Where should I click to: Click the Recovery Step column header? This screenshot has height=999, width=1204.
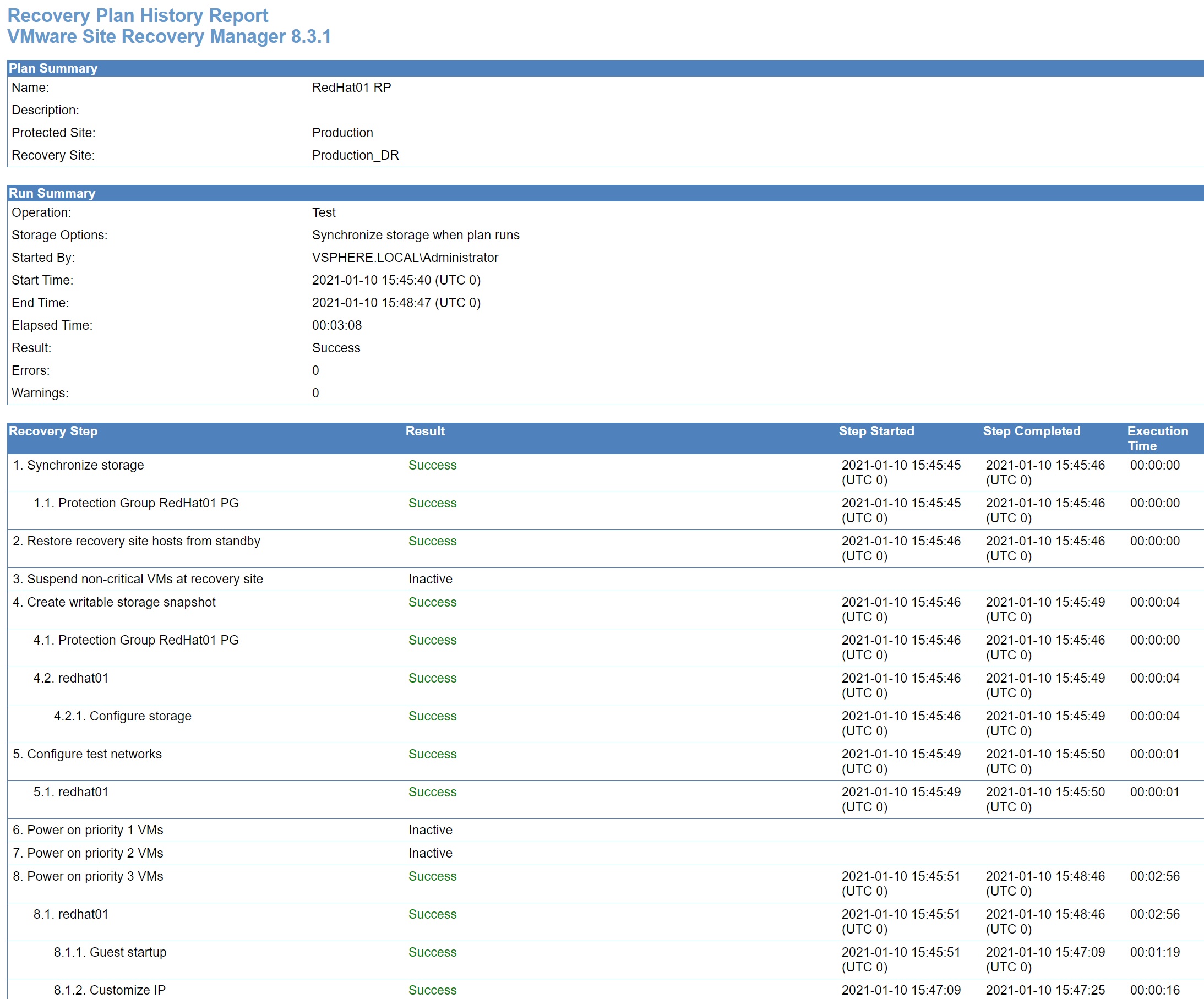click(x=53, y=432)
